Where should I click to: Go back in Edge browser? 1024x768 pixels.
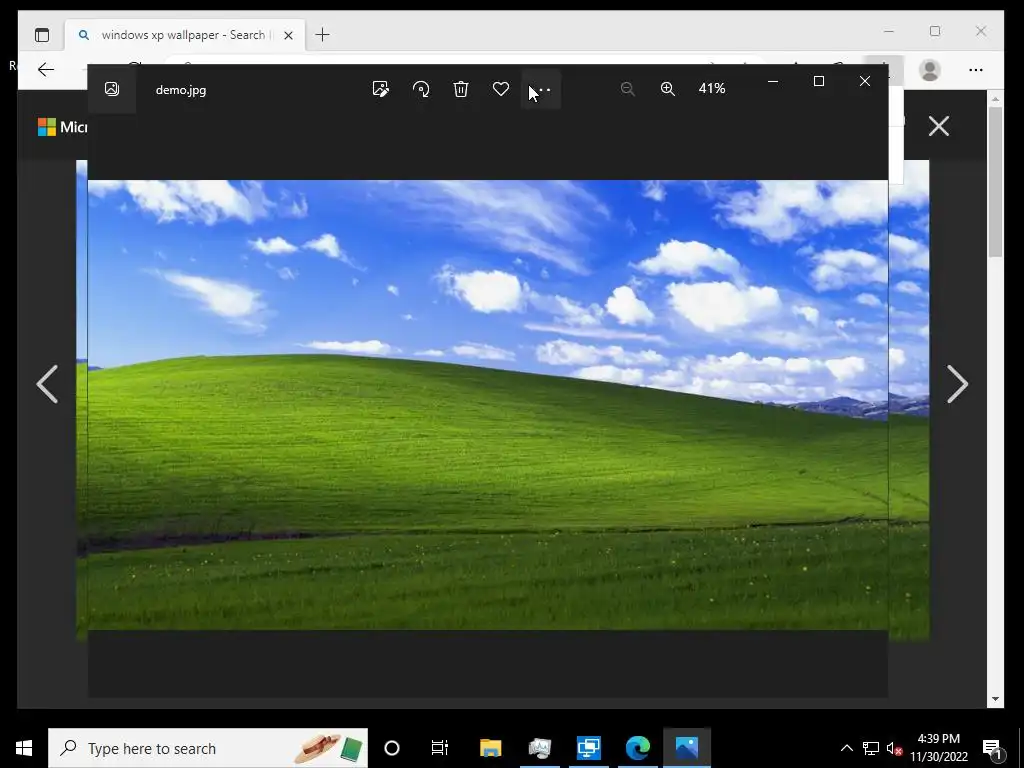tap(46, 70)
